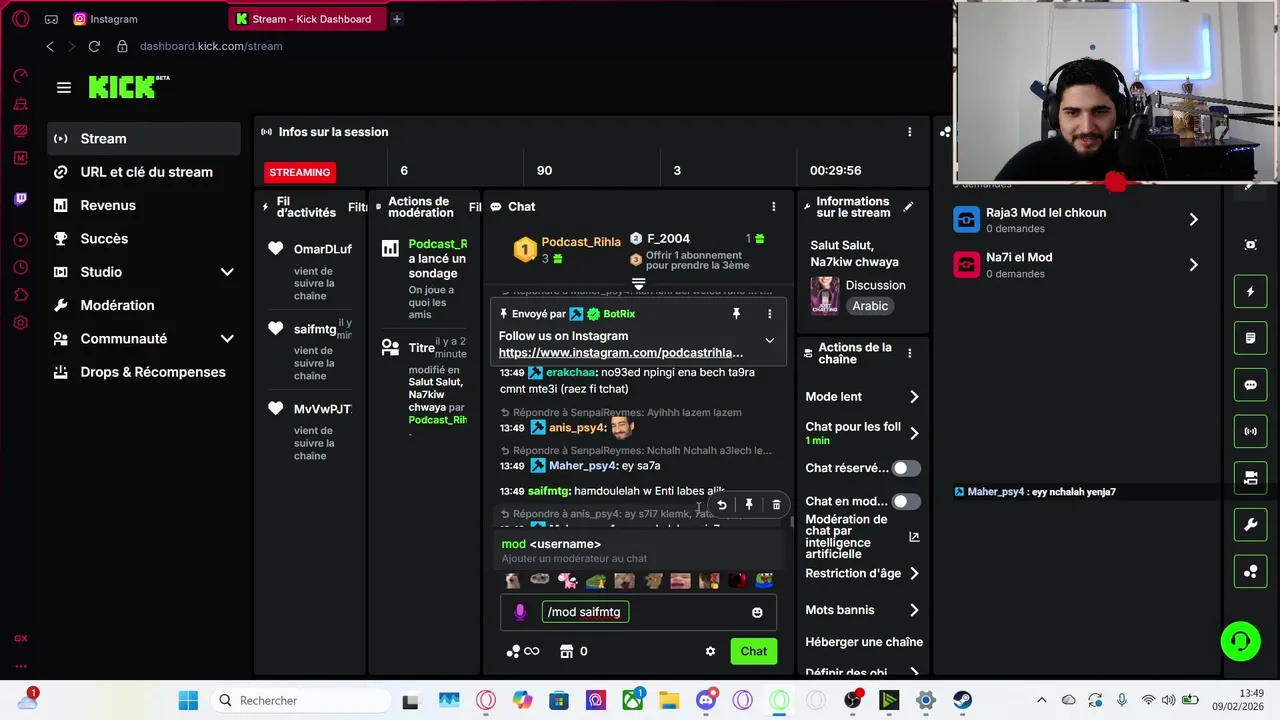Click the green support headset button

click(1240, 641)
